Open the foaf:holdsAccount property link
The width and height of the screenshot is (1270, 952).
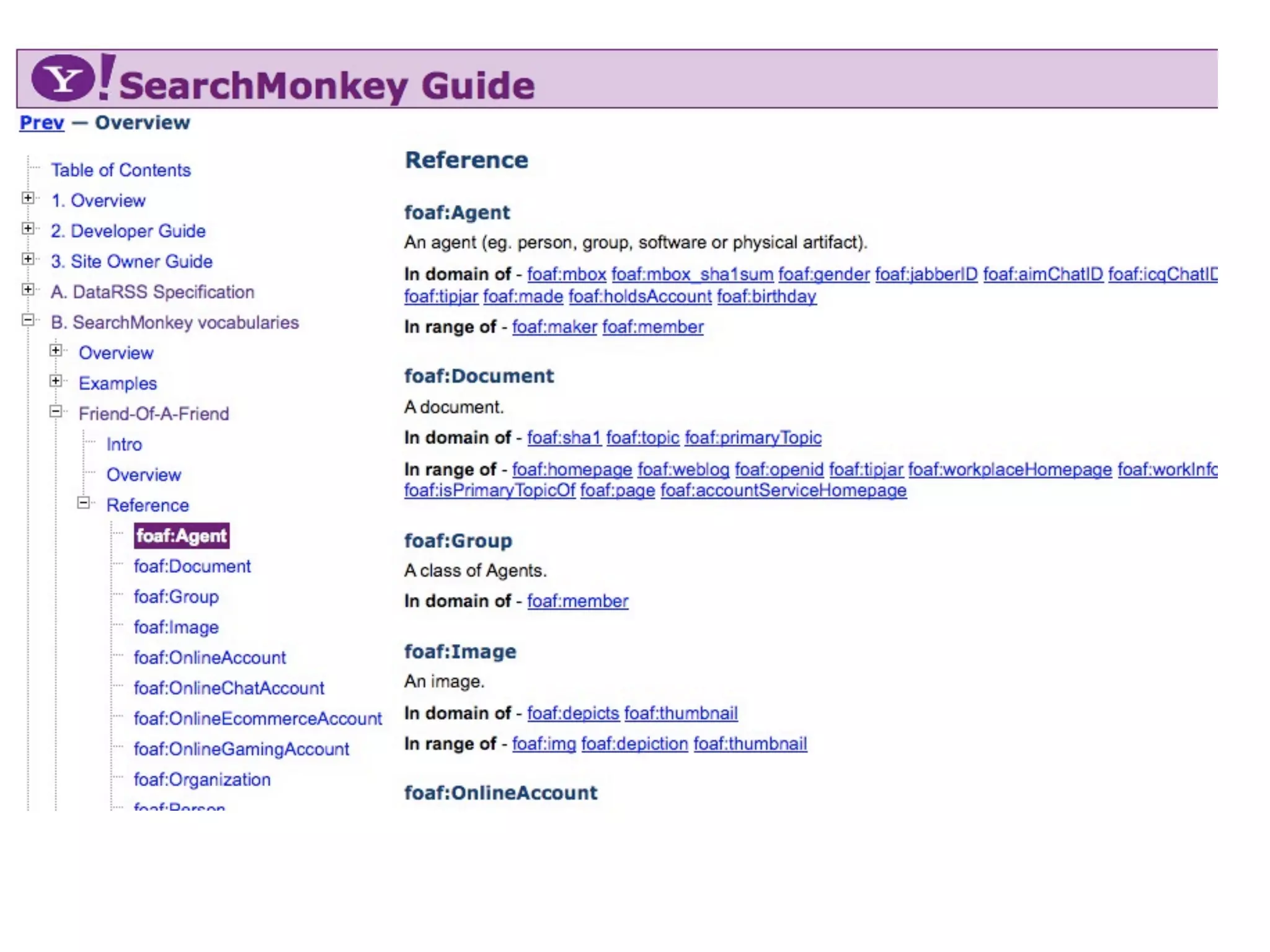(639, 296)
